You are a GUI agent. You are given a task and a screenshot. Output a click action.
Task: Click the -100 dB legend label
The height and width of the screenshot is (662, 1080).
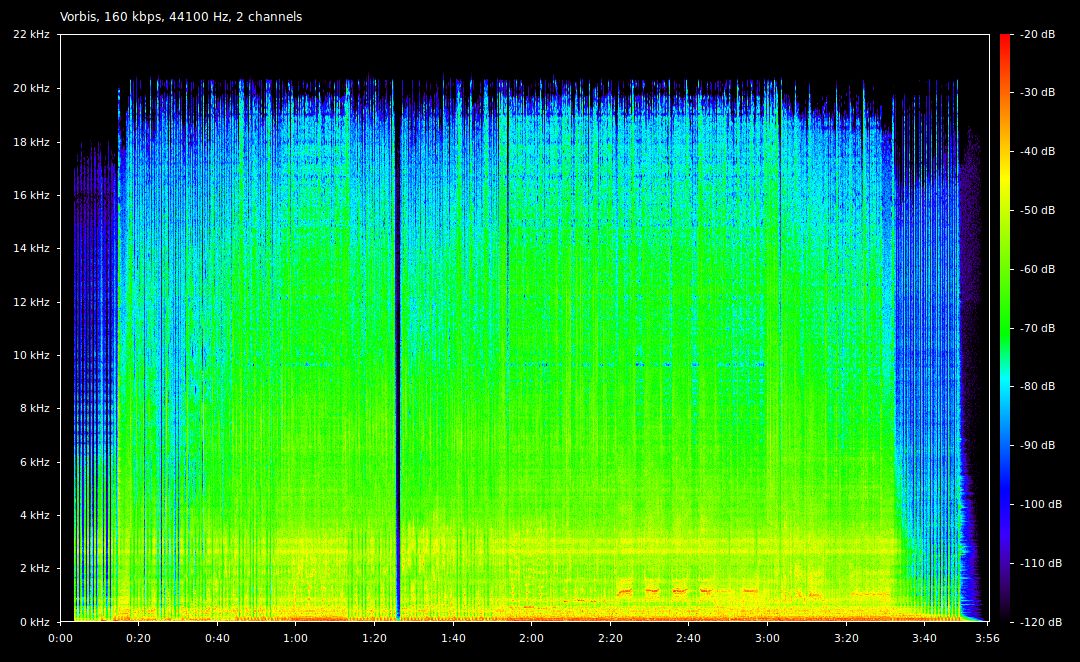coord(1040,504)
